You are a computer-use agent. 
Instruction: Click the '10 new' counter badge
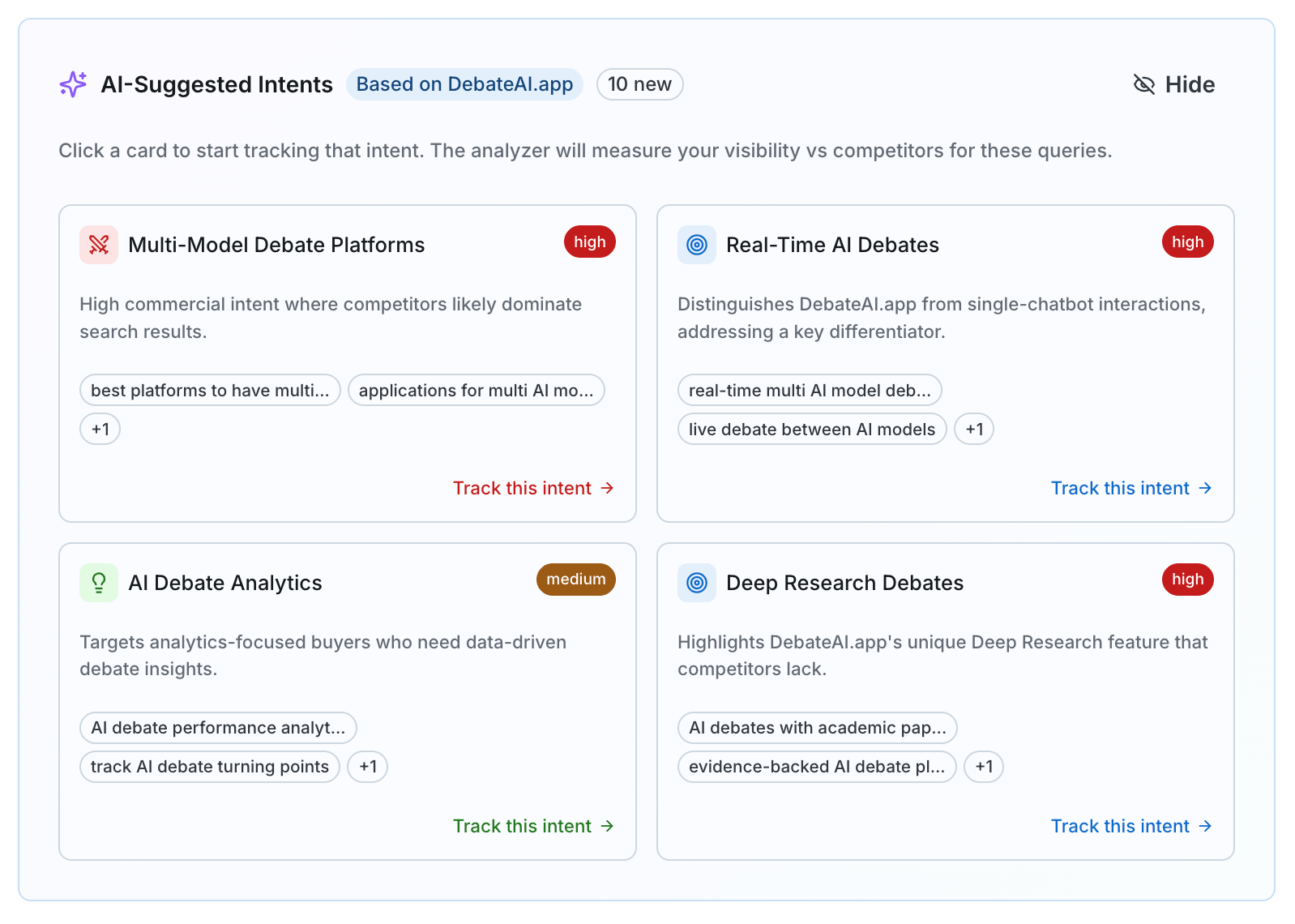tap(639, 84)
